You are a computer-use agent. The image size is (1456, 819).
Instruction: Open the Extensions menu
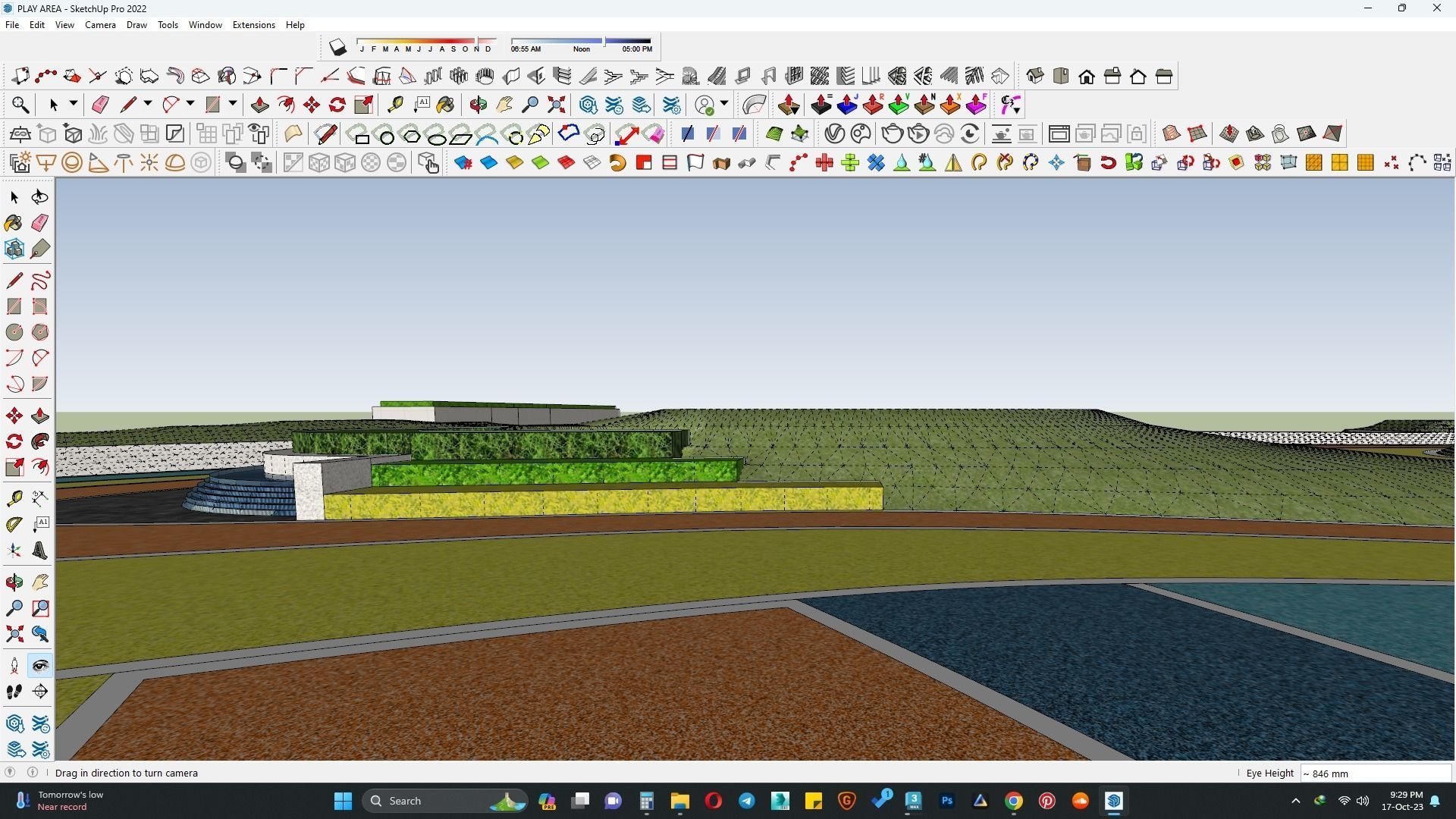[x=253, y=25]
